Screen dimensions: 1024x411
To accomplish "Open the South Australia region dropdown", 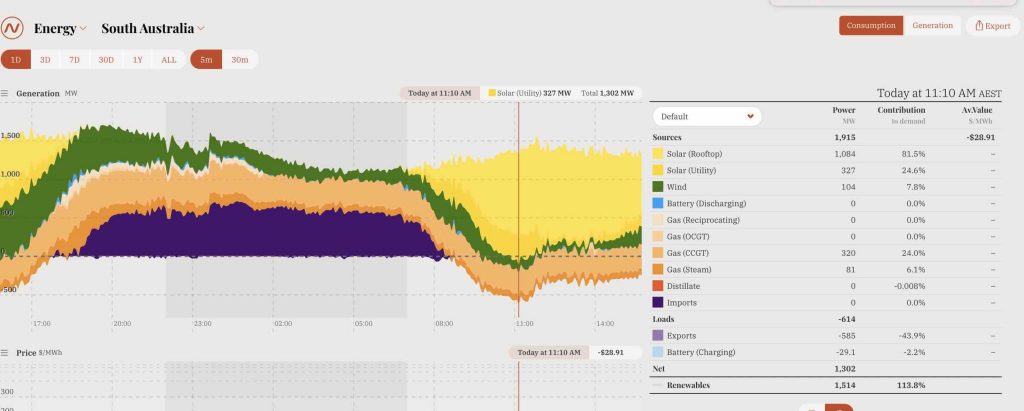I will point(152,28).
